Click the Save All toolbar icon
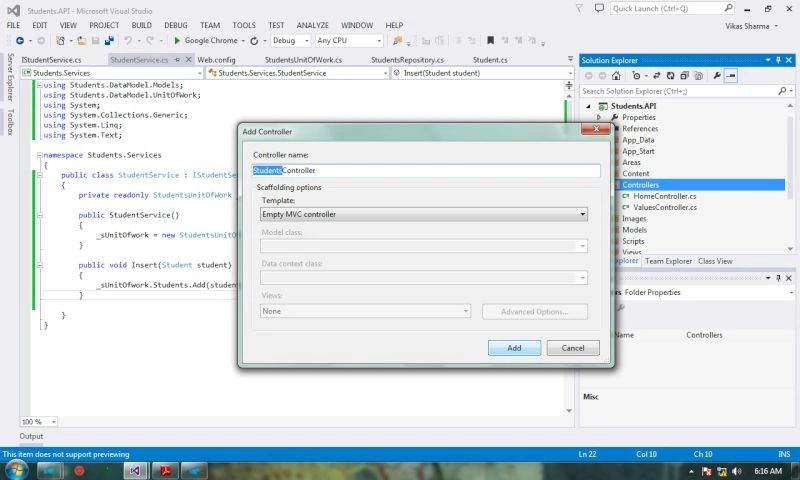 tap(109, 40)
